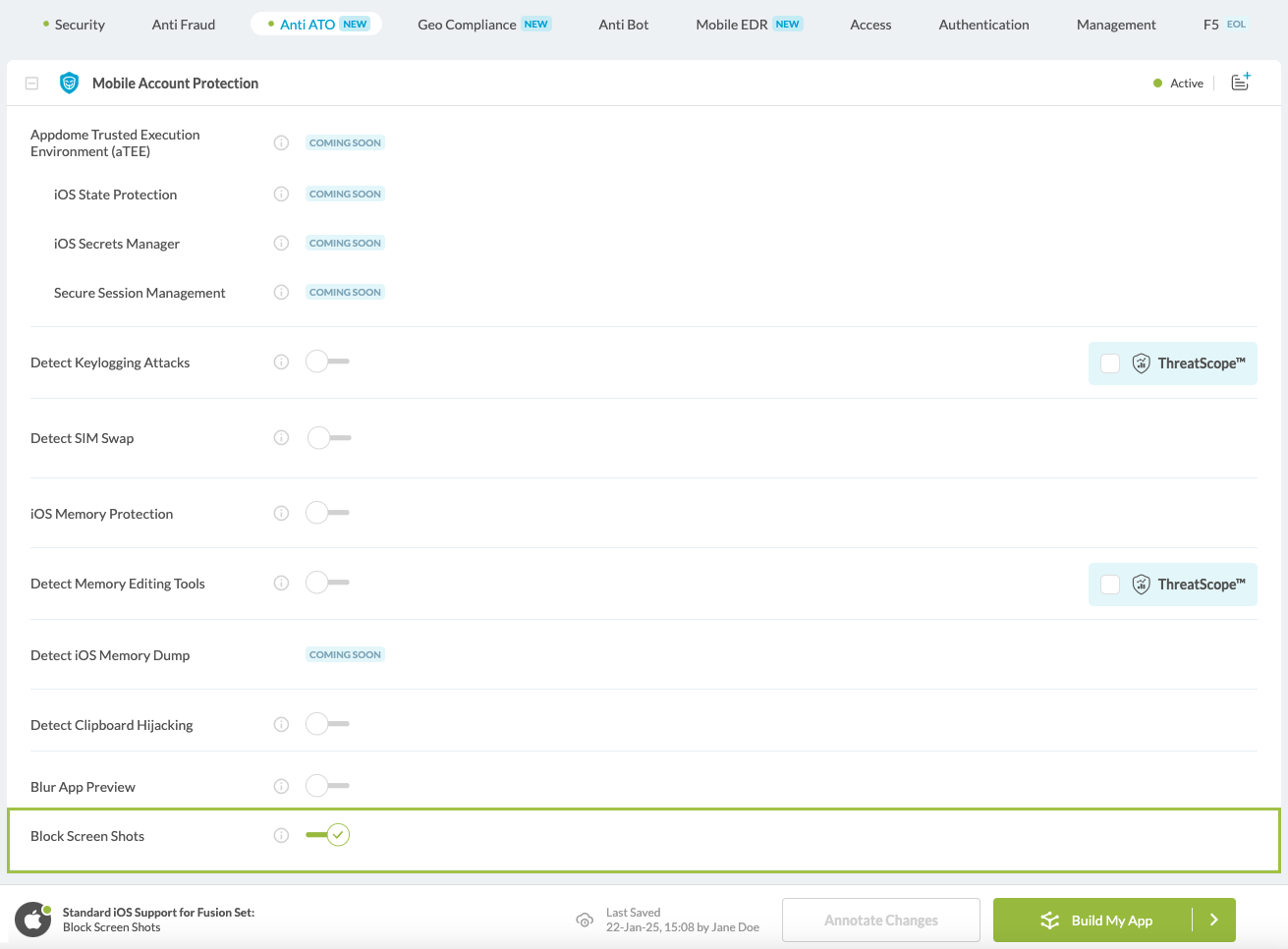The width and height of the screenshot is (1288, 949).
Task: Show info for iOS Secrets Manager
Action: point(281,244)
